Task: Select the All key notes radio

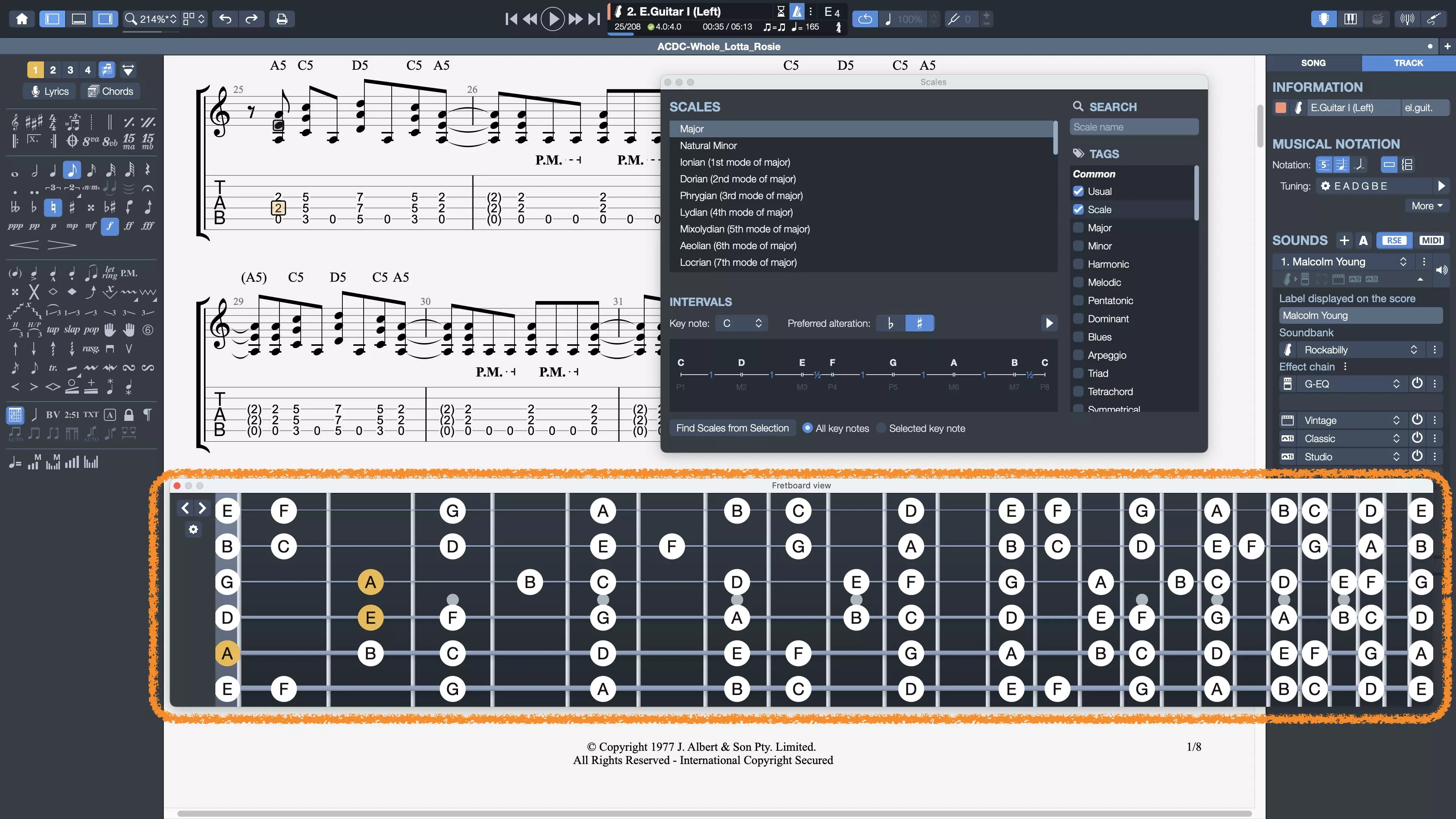Action: pyautogui.click(x=807, y=428)
